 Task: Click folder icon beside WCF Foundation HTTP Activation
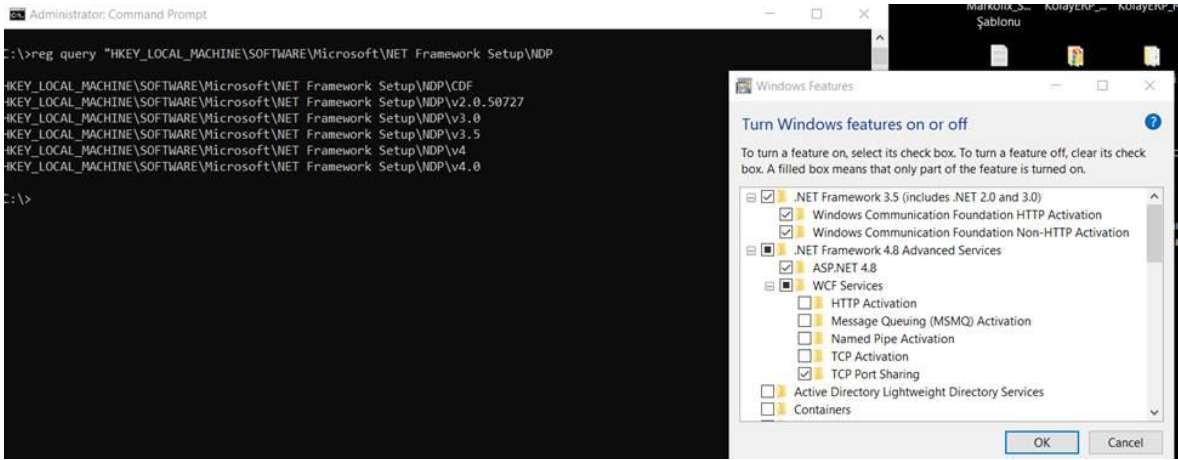[802, 215]
